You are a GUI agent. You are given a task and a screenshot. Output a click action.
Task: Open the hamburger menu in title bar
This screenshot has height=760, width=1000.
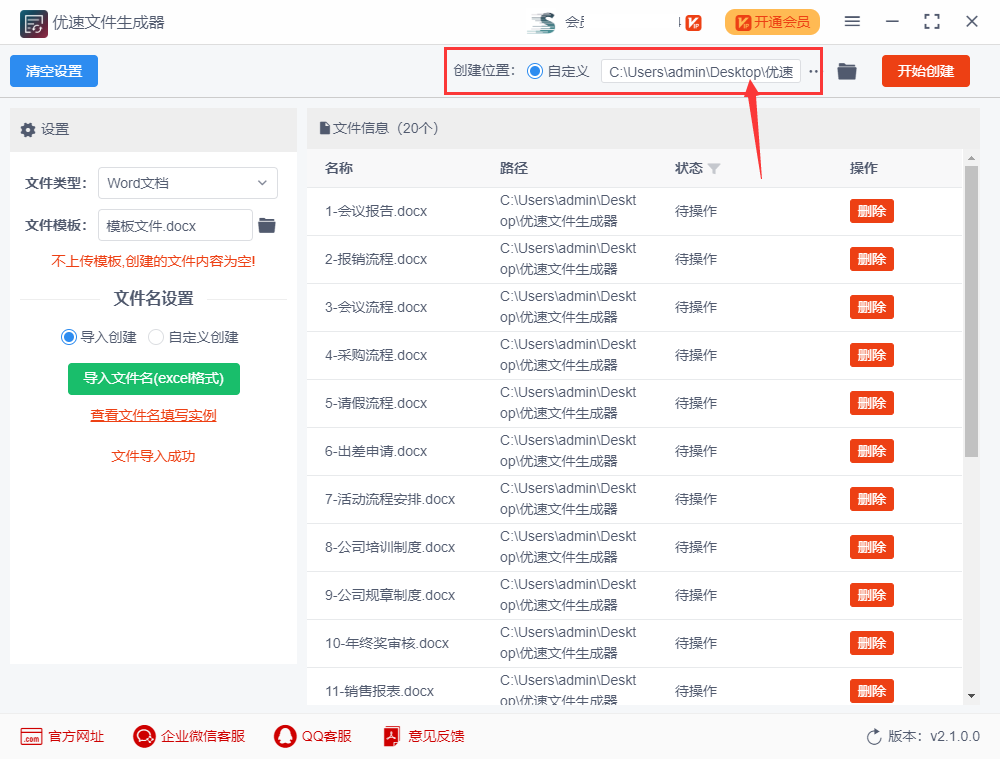point(853,21)
